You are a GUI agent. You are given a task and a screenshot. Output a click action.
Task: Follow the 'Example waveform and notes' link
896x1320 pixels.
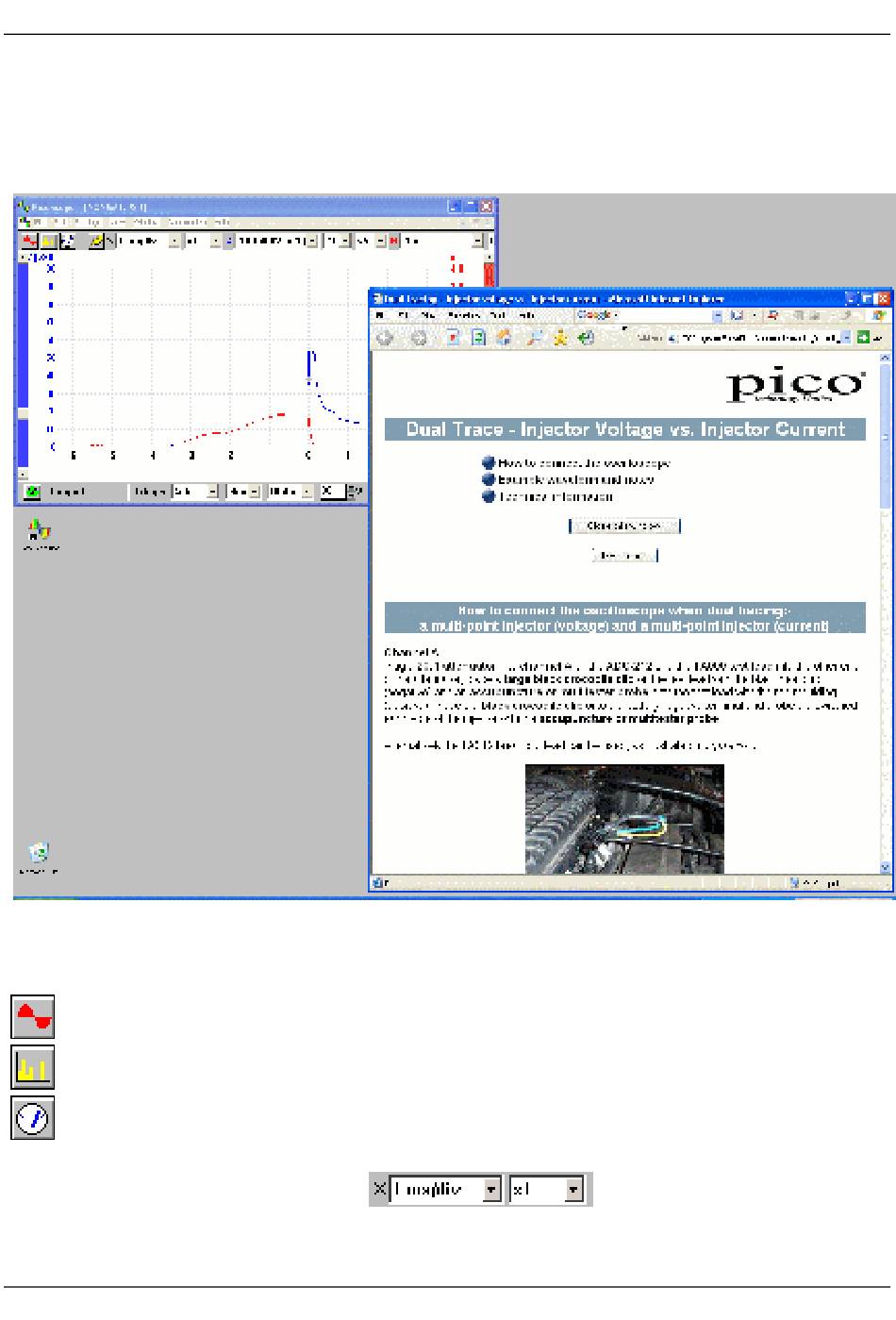pos(576,480)
